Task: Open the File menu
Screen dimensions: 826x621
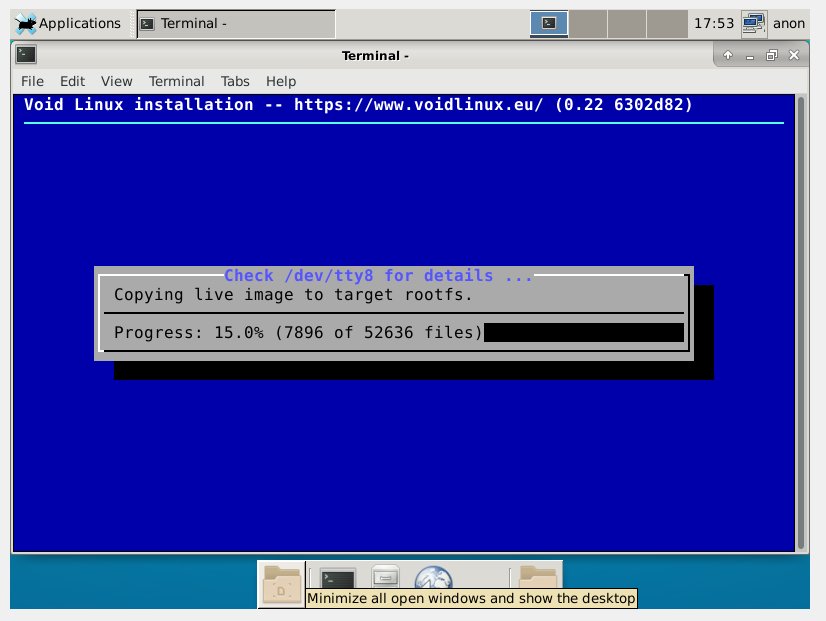Action: point(32,81)
